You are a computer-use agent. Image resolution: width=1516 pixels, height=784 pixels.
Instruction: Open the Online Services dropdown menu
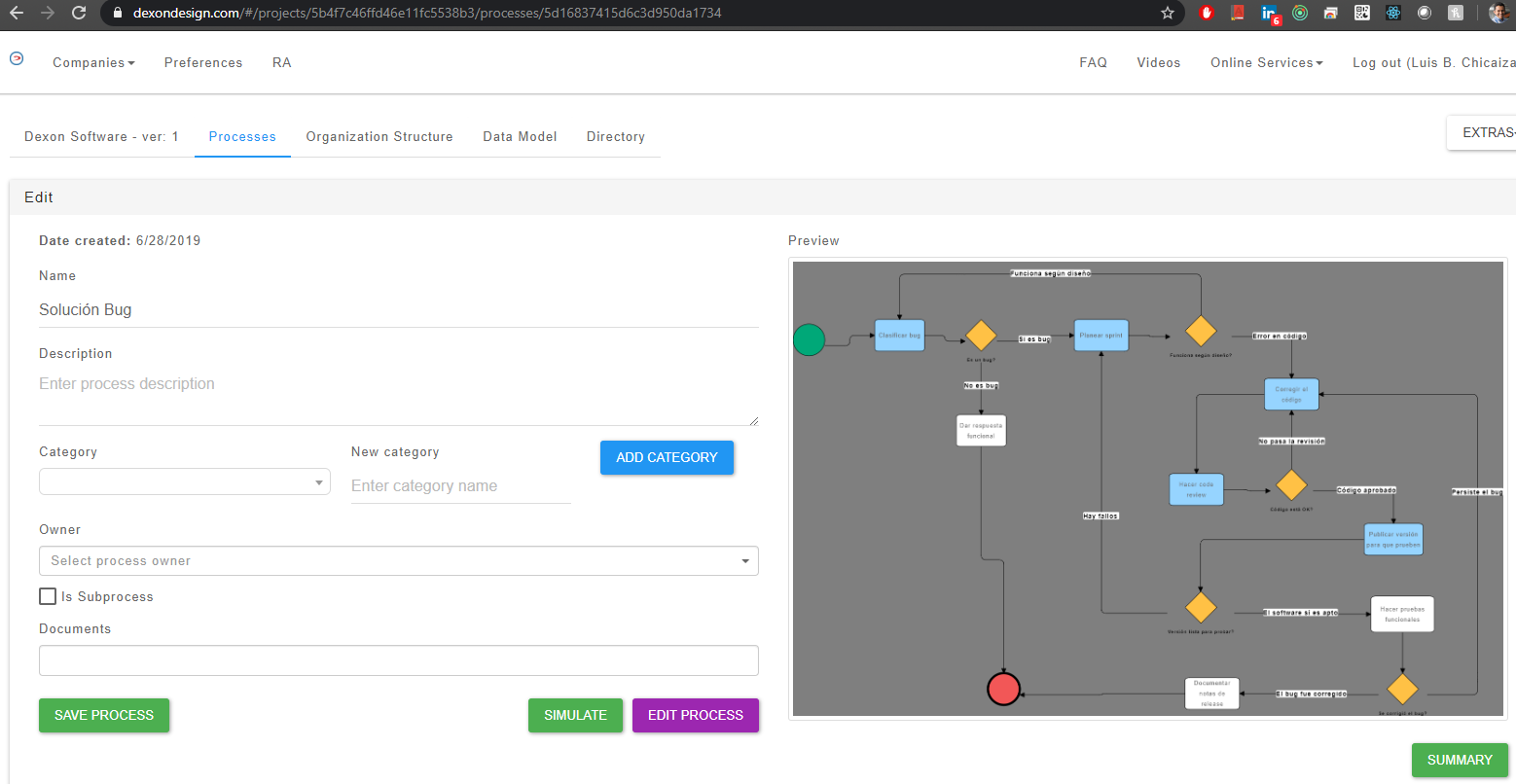point(1266,62)
